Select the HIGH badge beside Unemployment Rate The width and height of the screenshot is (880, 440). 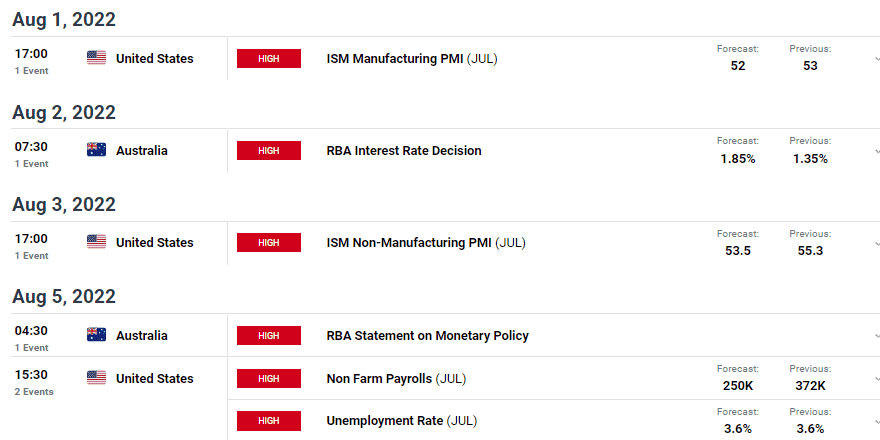[x=269, y=420]
